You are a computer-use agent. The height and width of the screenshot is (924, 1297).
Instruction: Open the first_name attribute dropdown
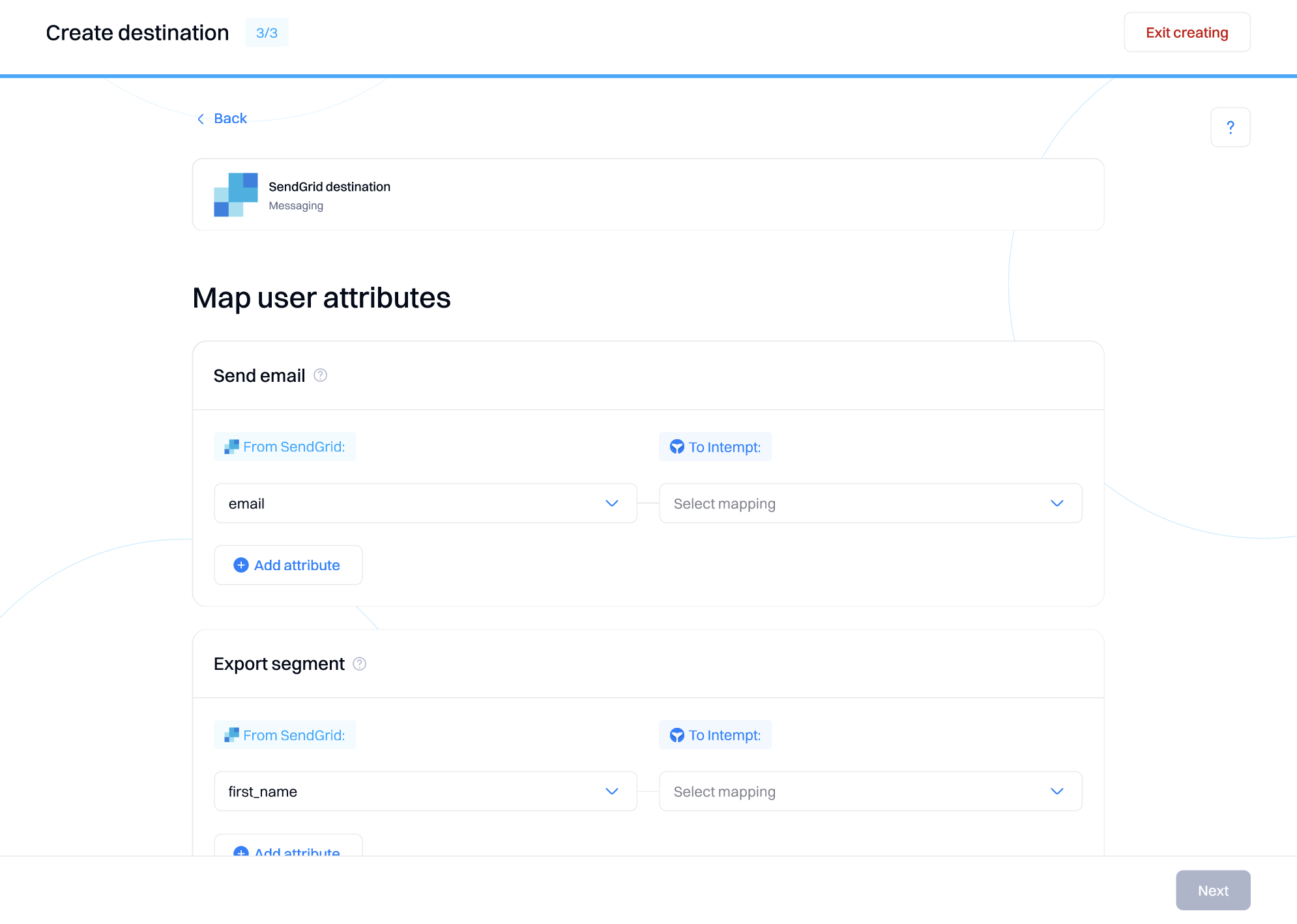pos(425,791)
